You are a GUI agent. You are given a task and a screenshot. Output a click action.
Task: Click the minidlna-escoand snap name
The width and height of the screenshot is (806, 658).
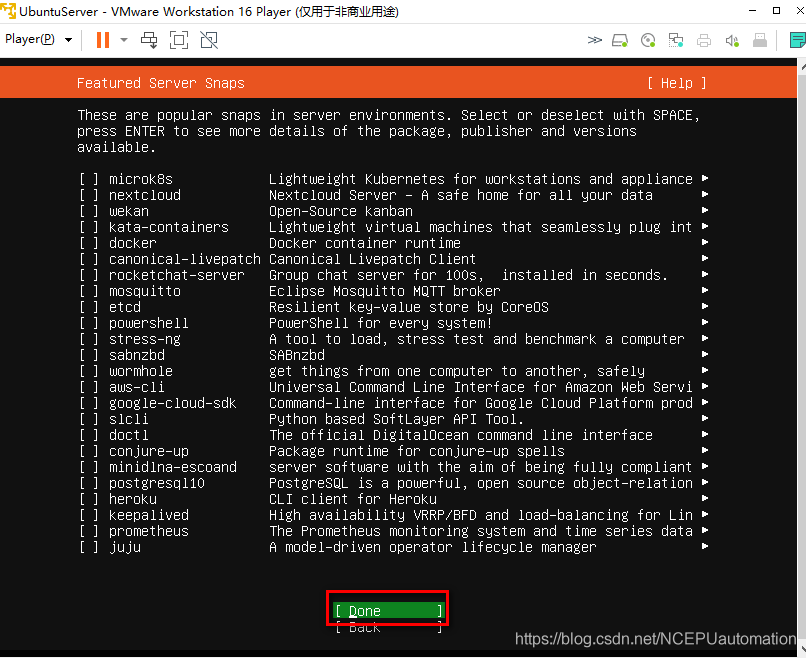click(173, 467)
